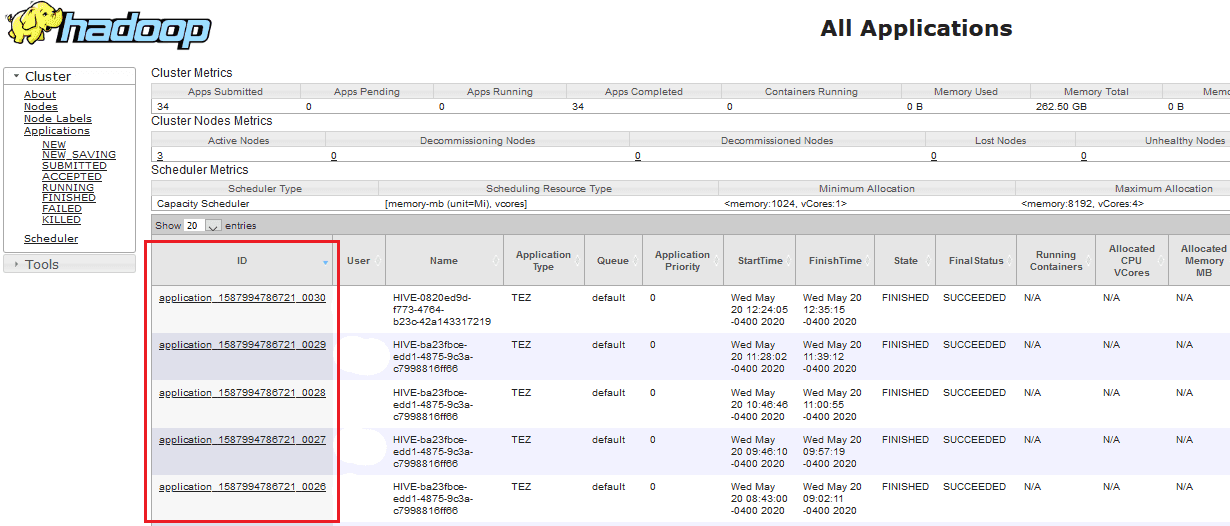Viewport: 1230px width, 526px height.
Task: Filter applications by ACCEPTED state
Action: [72, 177]
